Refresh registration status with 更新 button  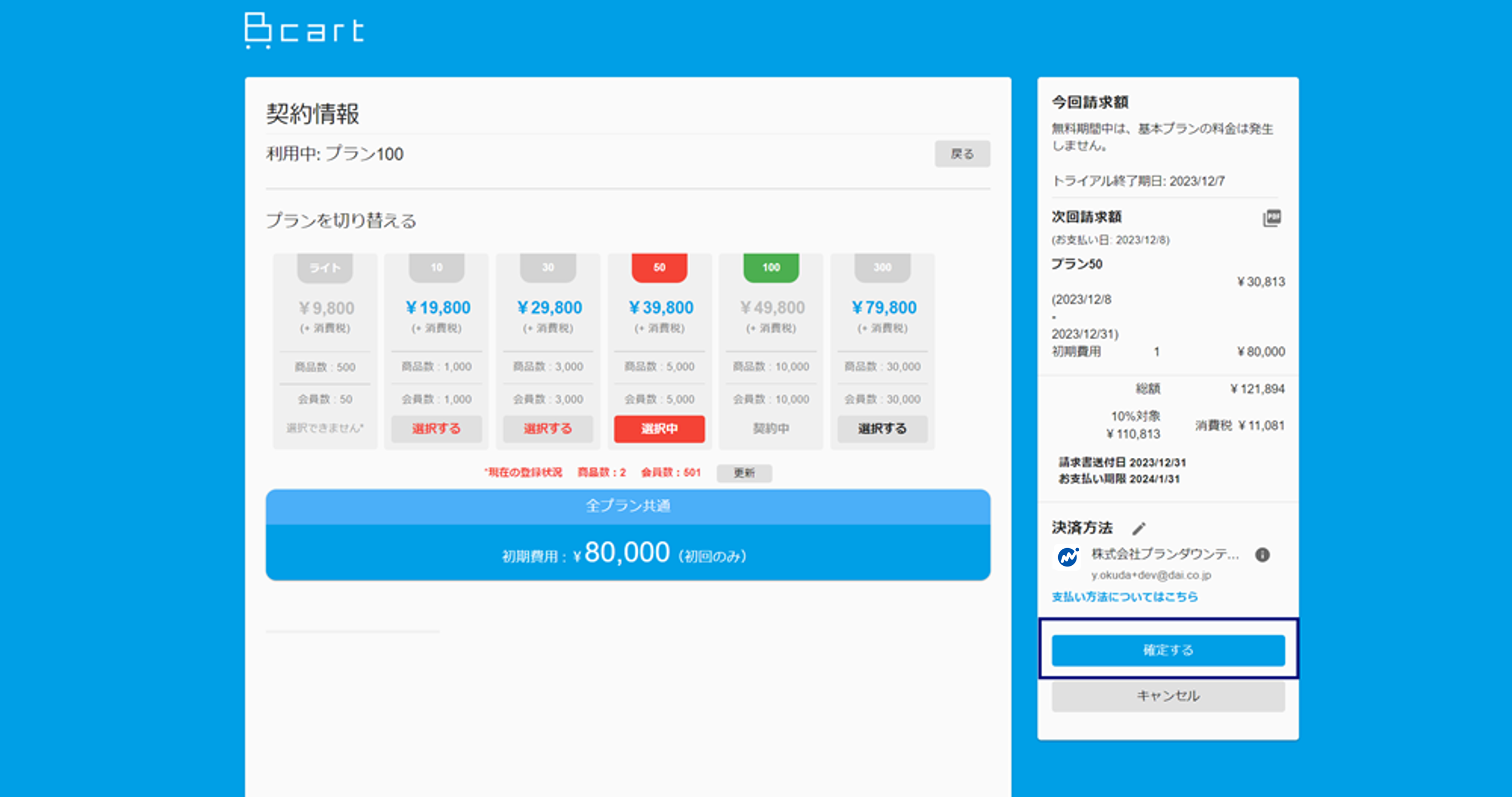coord(744,473)
